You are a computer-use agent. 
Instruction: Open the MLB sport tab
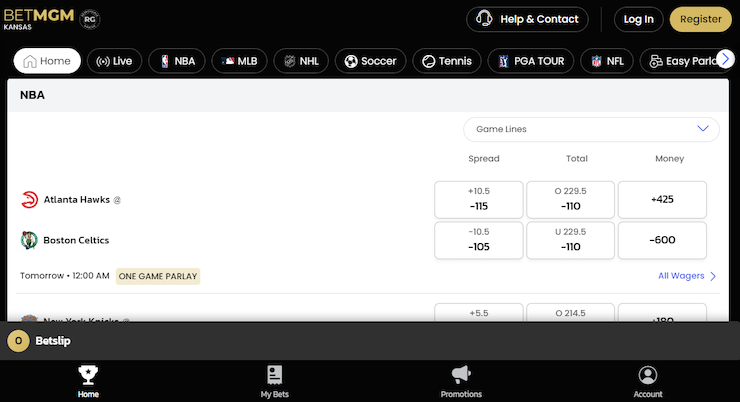[x=239, y=61]
